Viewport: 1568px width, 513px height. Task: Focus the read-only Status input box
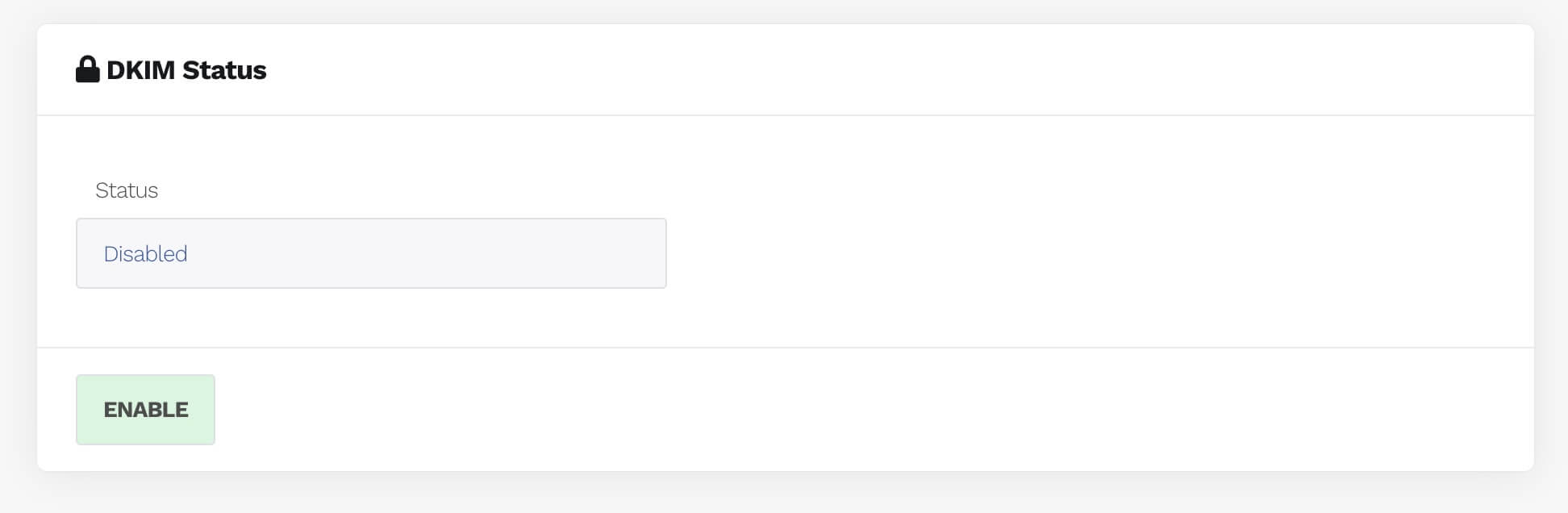(371, 253)
